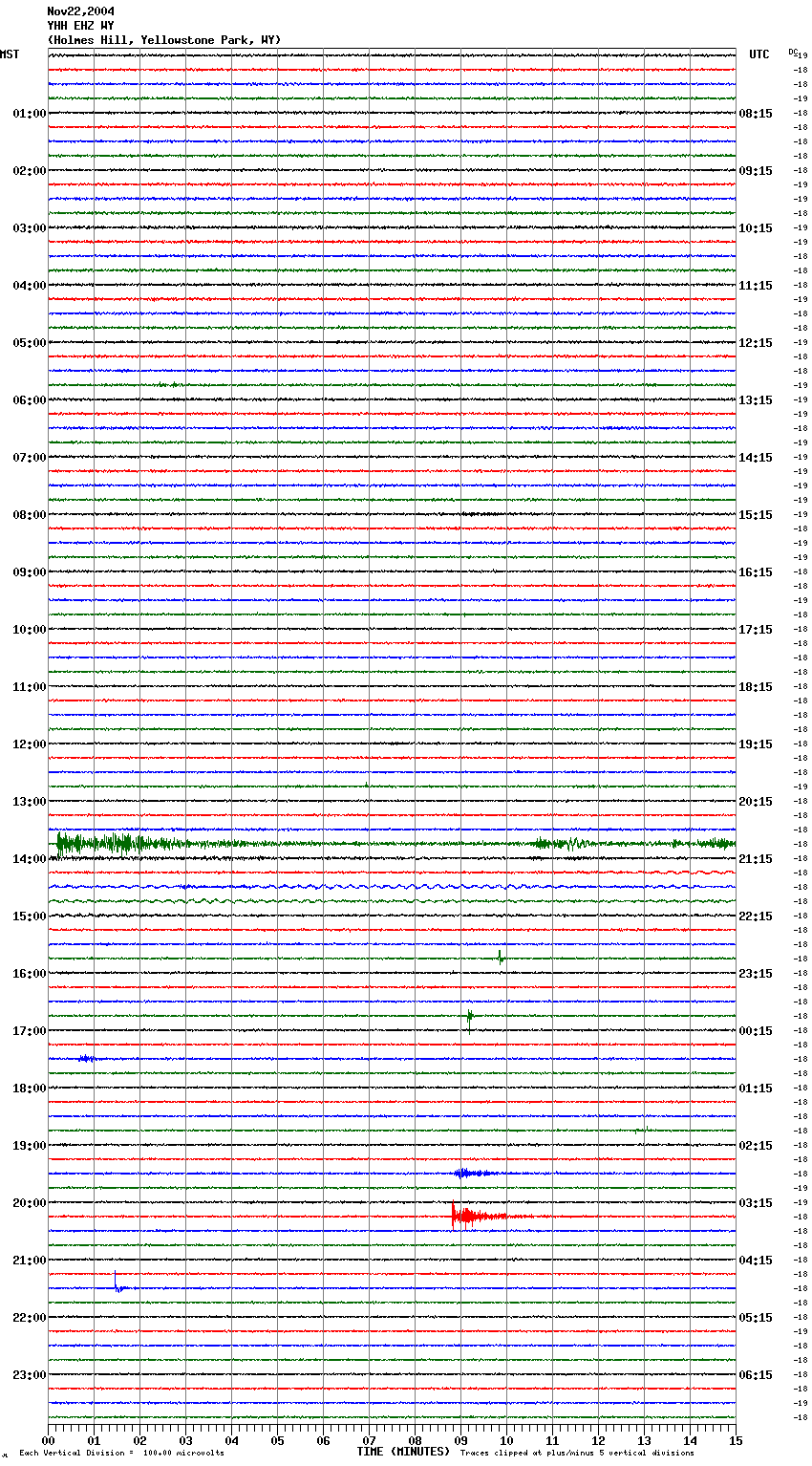Viewport: 812px width, 1466px height.
Task: Select the 13:00 MST row label
Action: coord(29,802)
